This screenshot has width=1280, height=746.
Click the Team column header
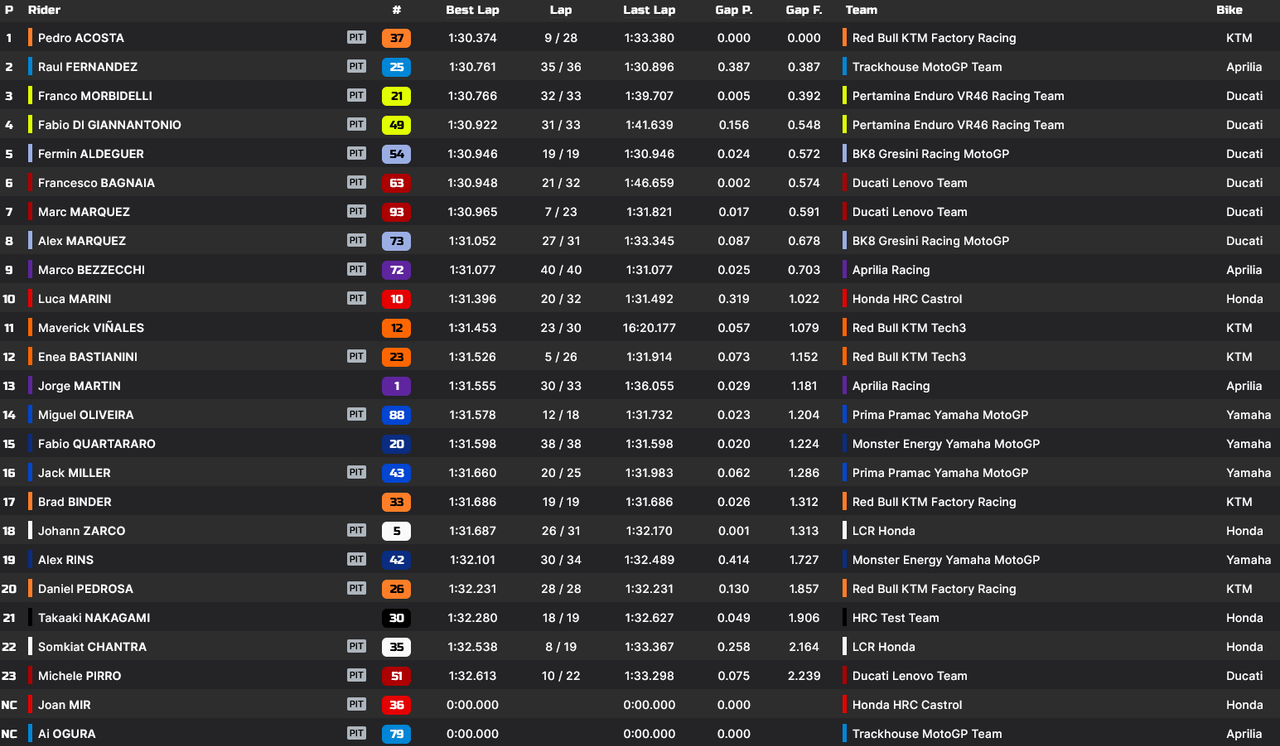click(861, 10)
